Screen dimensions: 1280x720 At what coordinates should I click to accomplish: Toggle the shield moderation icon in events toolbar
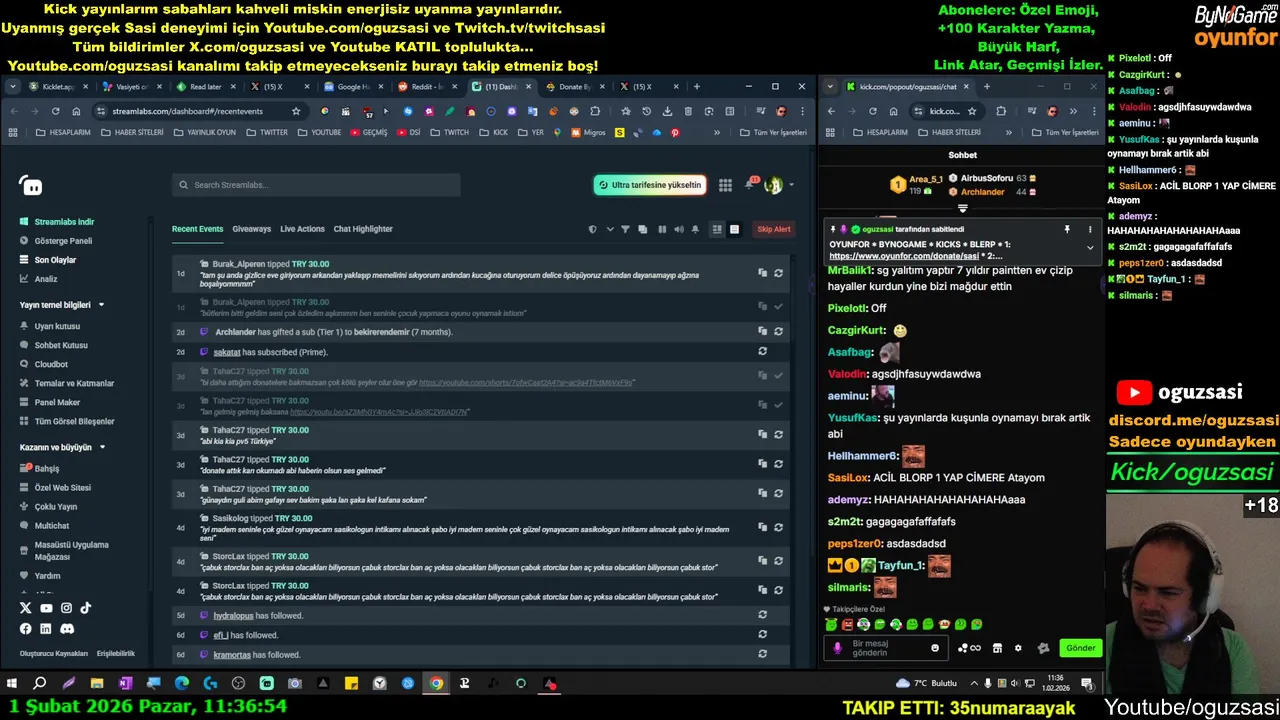click(x=592, y=229)
